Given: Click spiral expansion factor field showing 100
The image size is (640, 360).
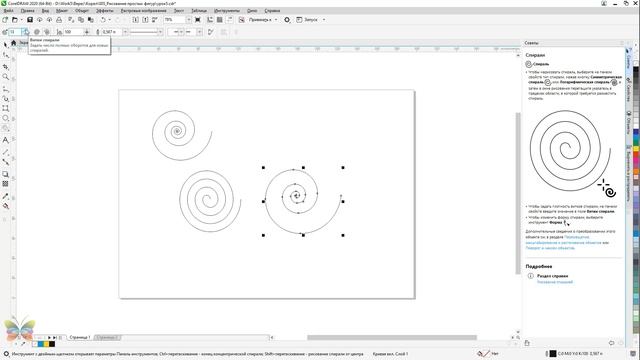Looking at the screenshot, I should click(x=73, y=32).
